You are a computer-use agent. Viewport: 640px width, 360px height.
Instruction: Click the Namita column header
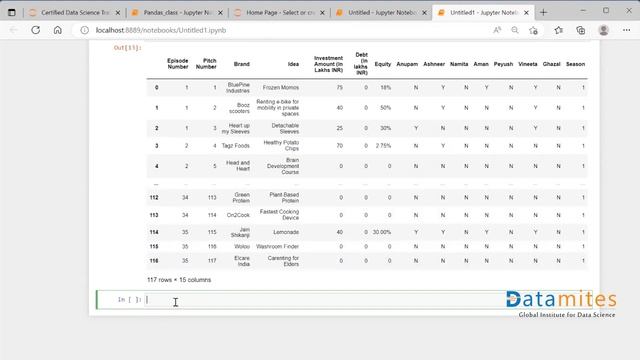459,64
